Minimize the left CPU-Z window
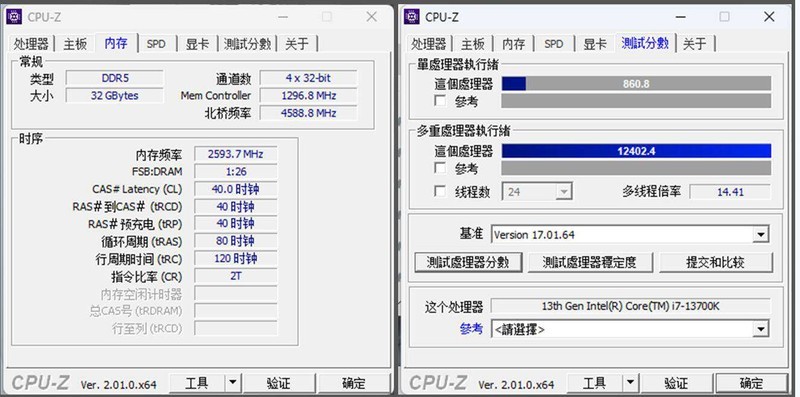The height and width of the screenshot is (397, 800). (x=283, y=17)
